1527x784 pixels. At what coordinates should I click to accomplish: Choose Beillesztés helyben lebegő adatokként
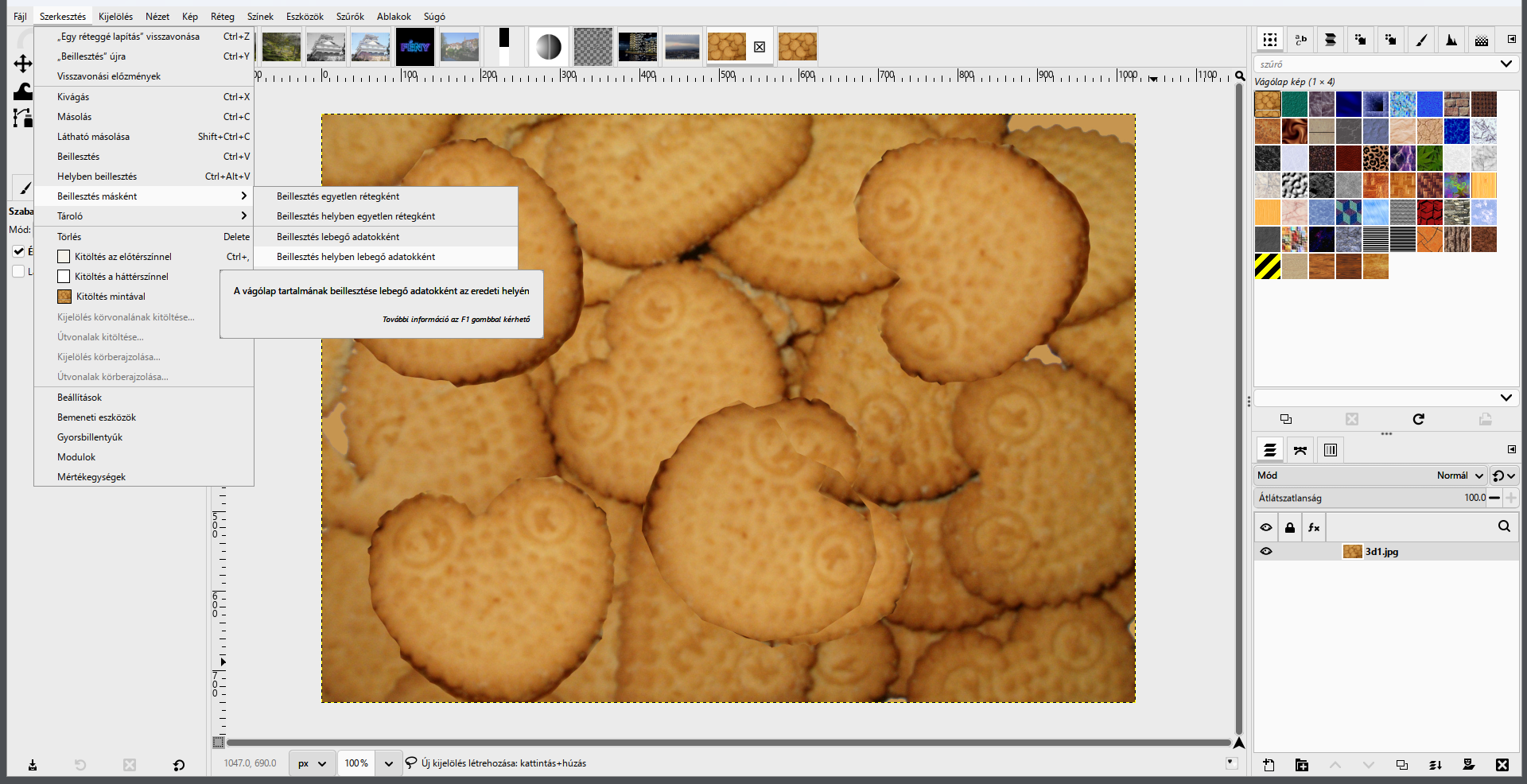tap(386, 257)
